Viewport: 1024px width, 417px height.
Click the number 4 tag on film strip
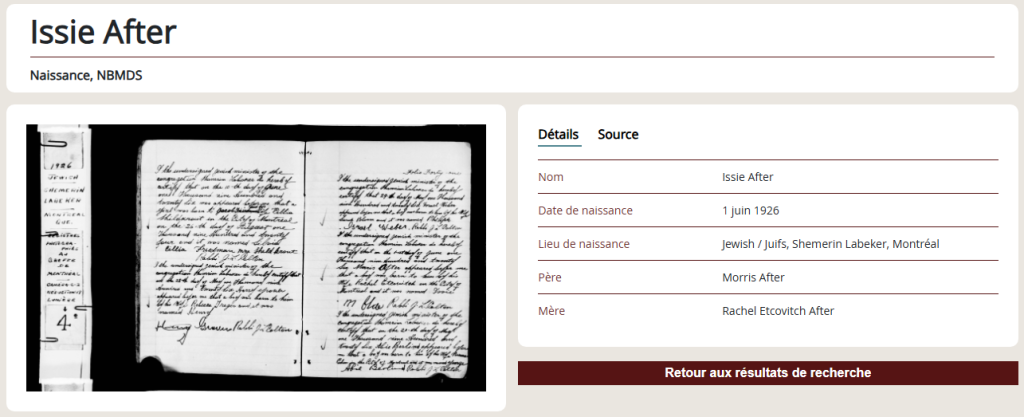67,324
